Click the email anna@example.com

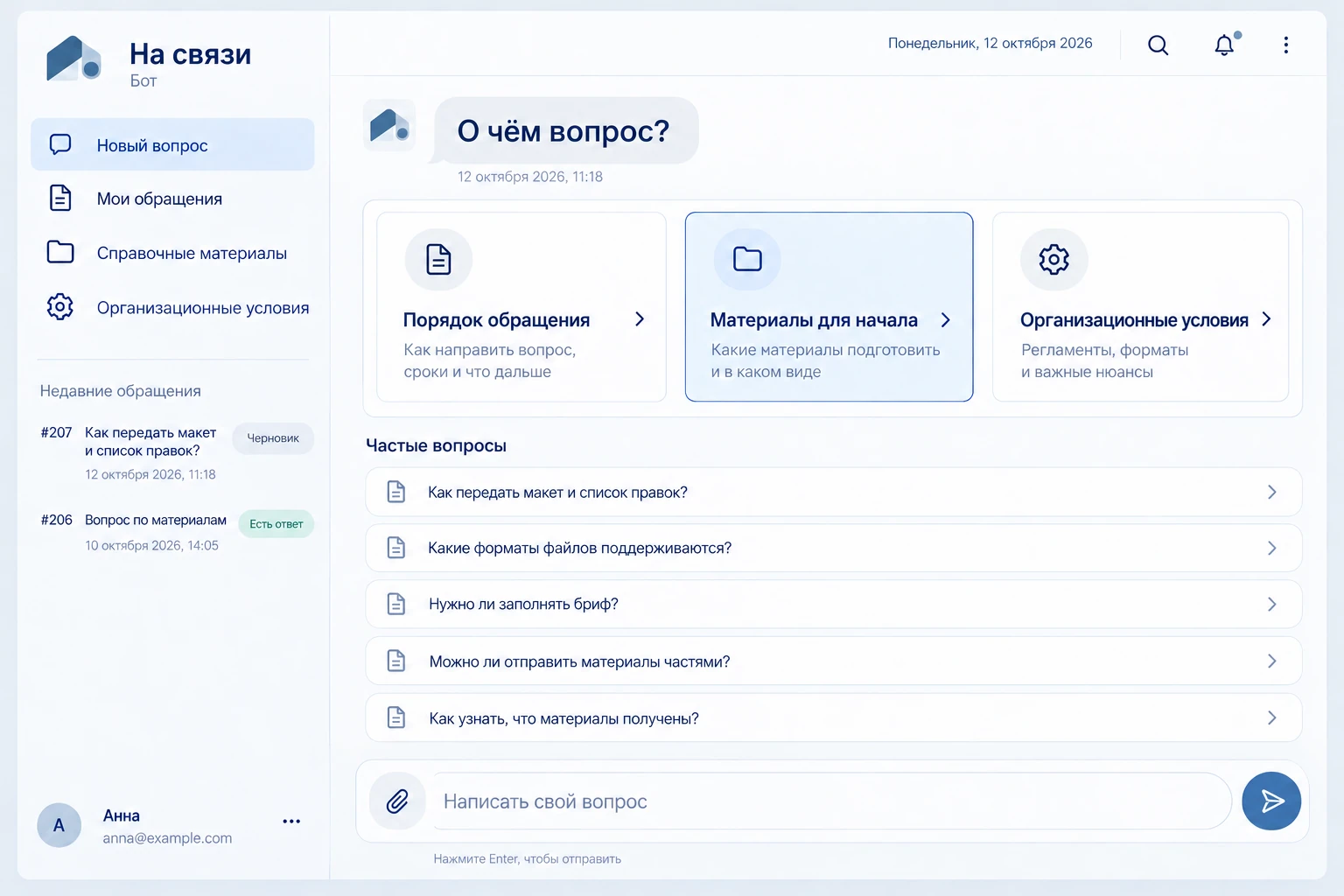167,838
